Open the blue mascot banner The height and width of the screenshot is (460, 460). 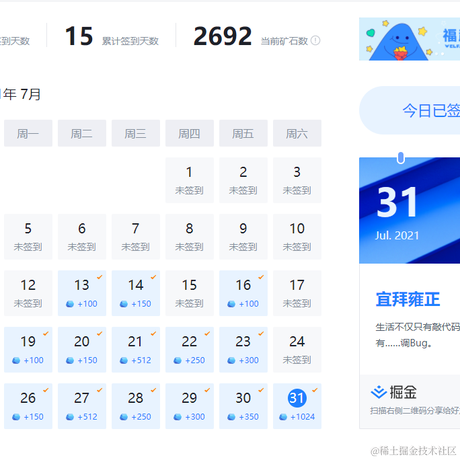[409, 39]
